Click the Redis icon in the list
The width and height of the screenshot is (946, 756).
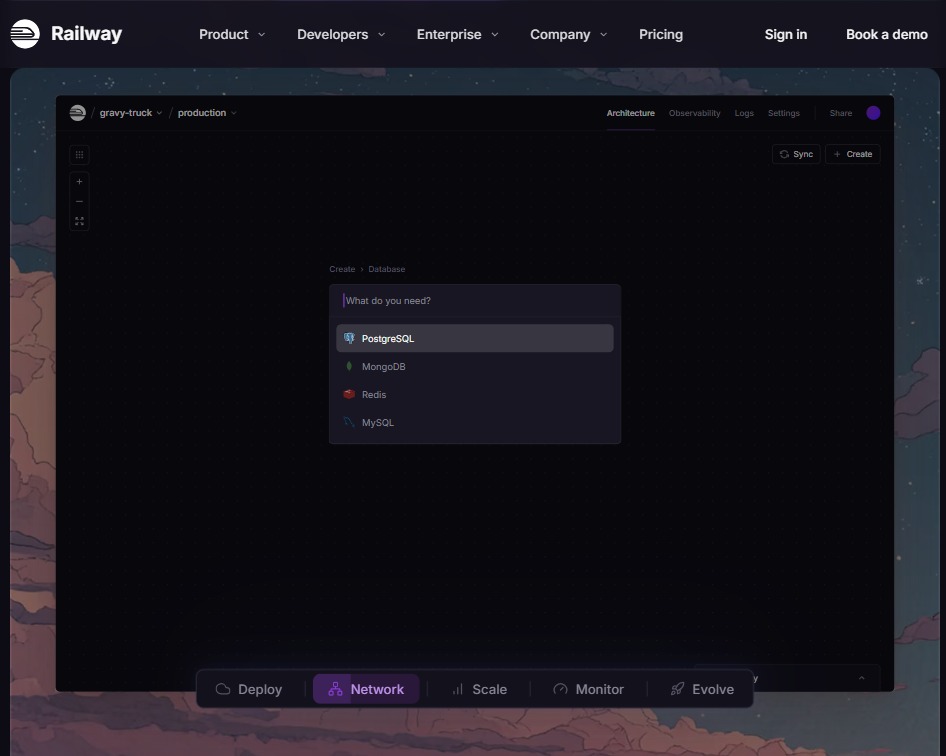[x=350, y=394]
